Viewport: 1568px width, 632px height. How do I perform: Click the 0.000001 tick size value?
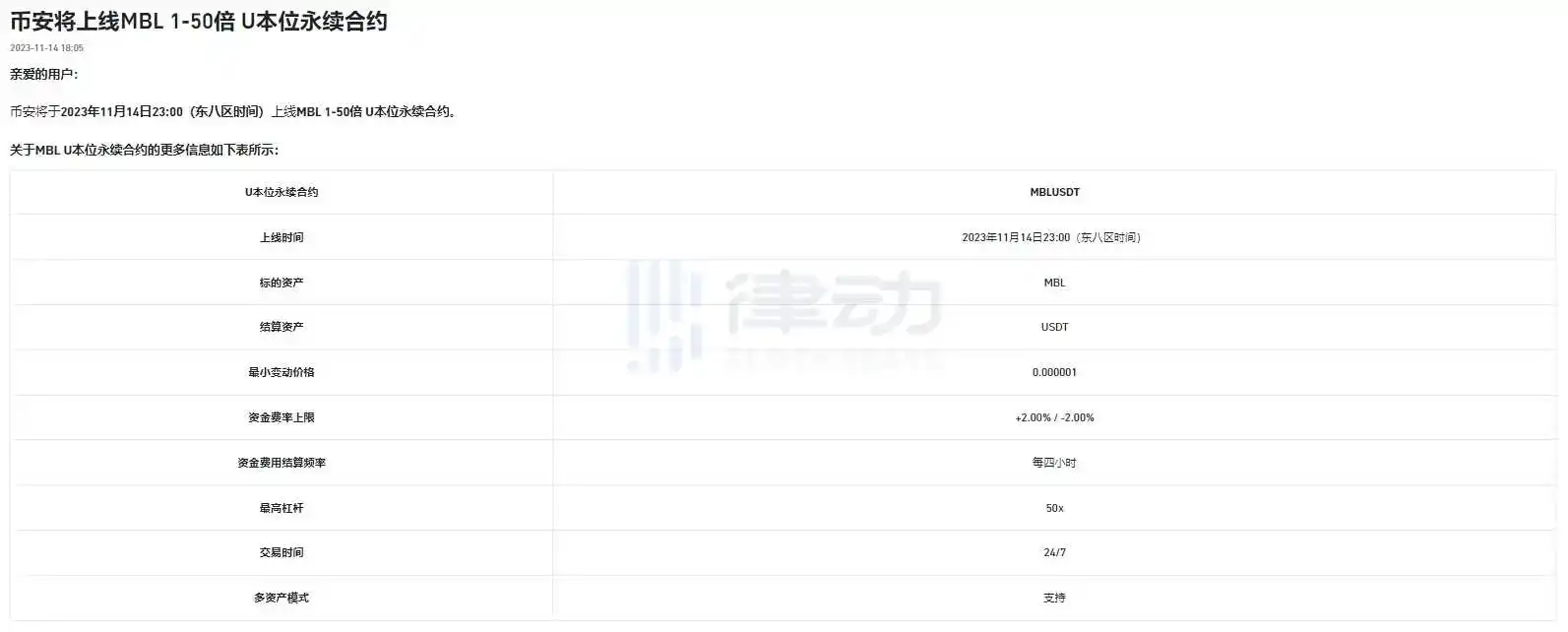1054,373
